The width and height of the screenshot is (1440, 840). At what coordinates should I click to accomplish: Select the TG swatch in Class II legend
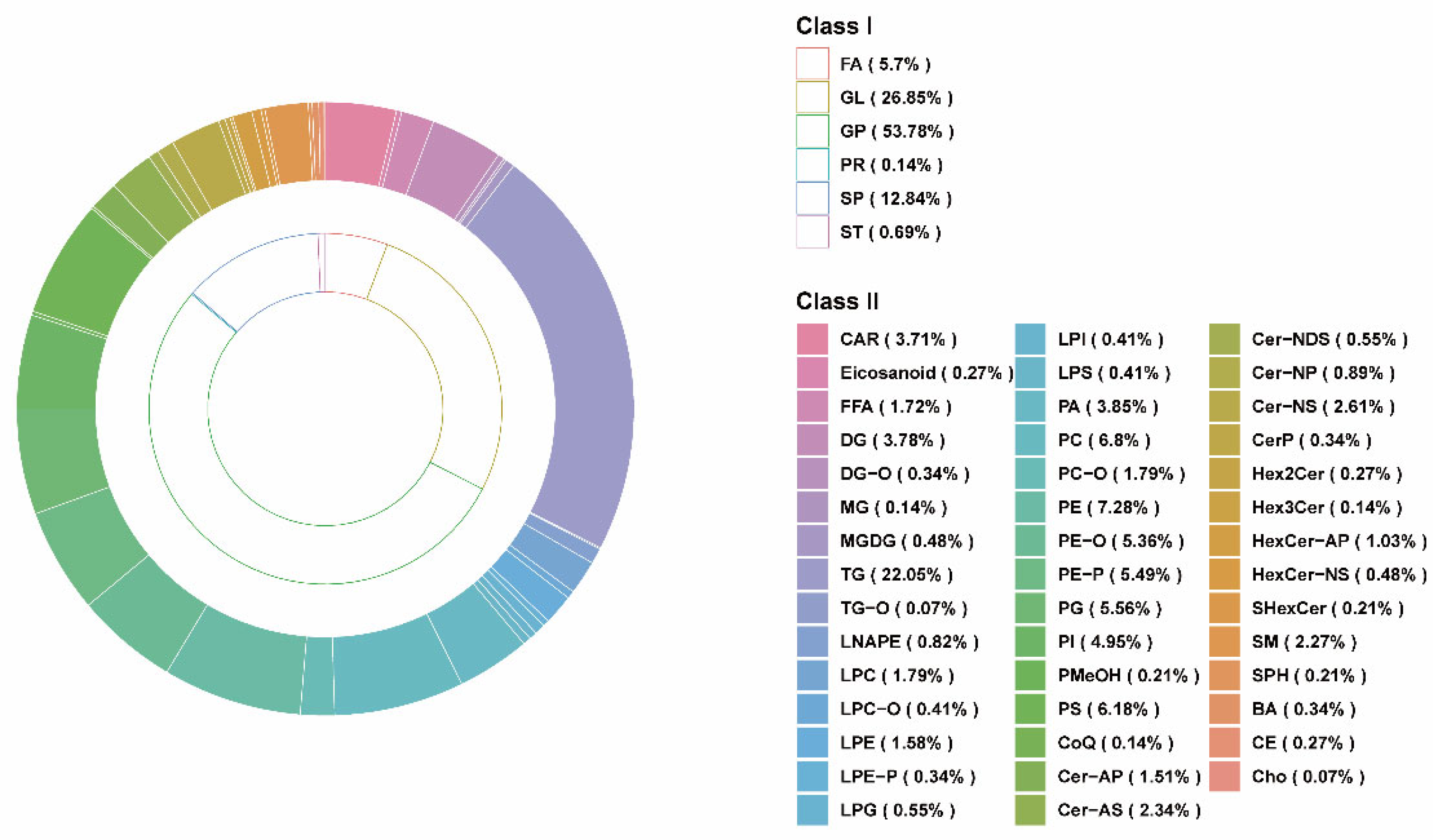click(x=812, y=574)
